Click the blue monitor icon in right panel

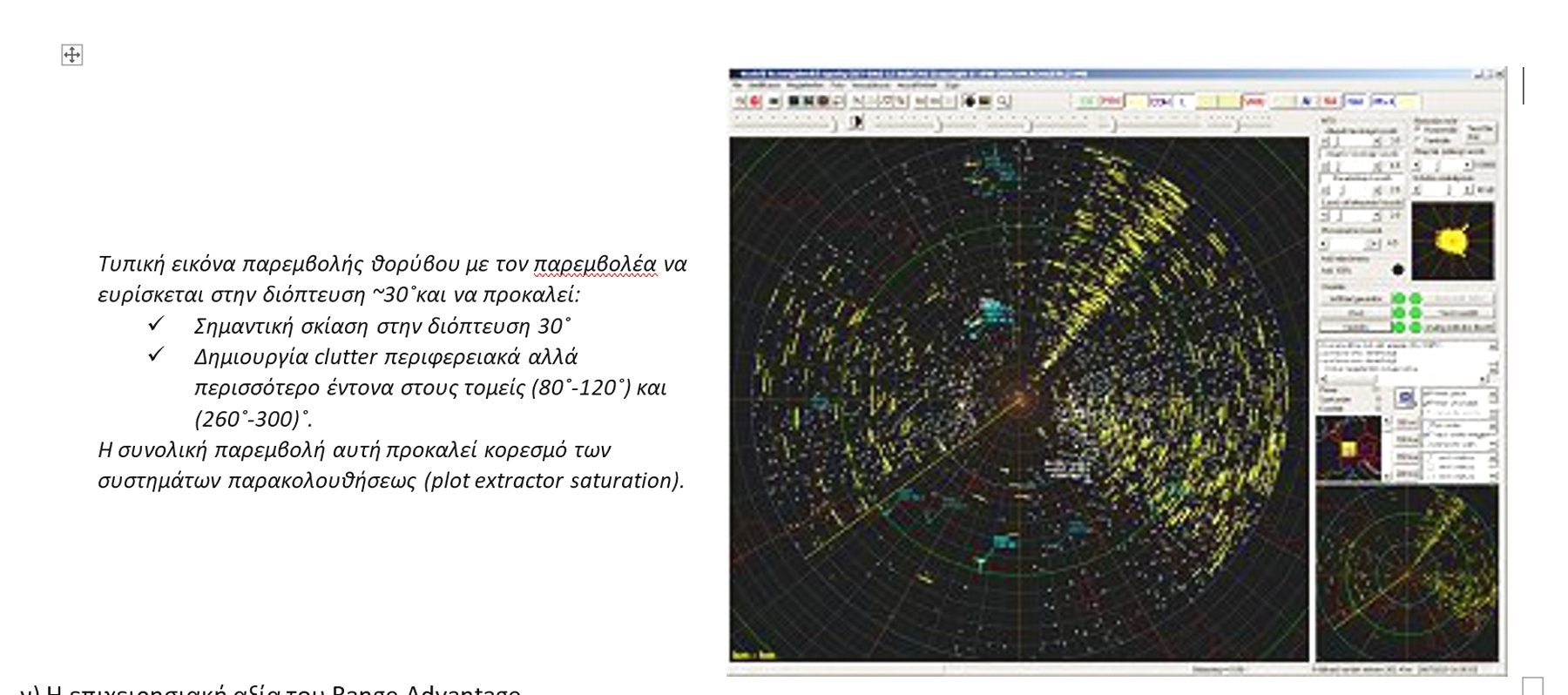(x=1404, y=398)
